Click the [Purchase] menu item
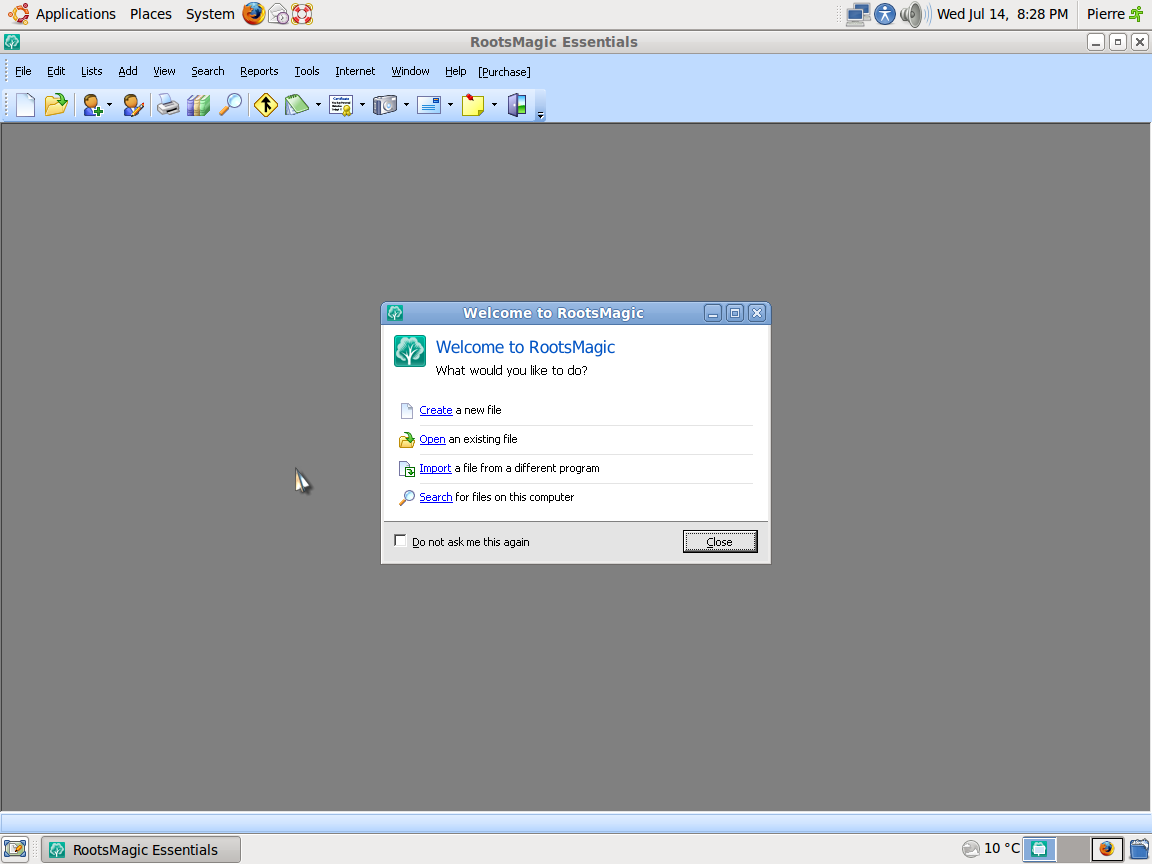Image resolution: width=1152 pixels, height=864 pixels. pos(504,72)
